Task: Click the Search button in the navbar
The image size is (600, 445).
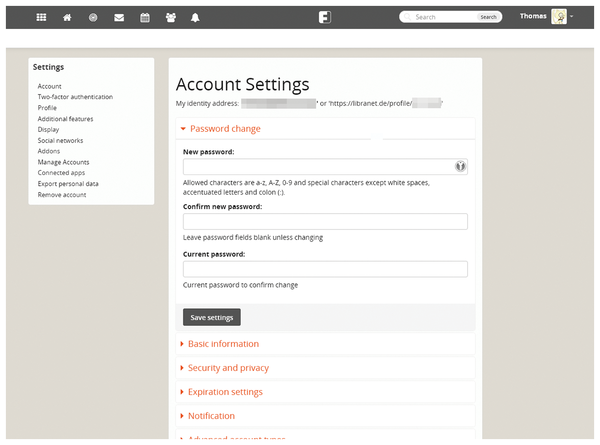Action: pyautogui.click(x=487, y=17)
